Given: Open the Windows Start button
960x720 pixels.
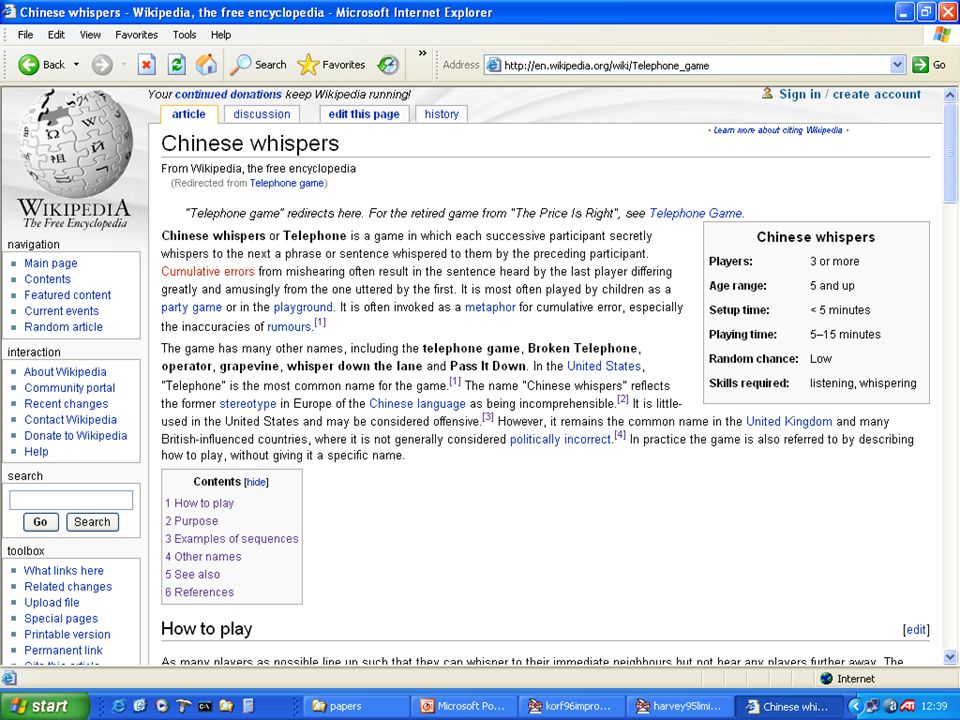Looking at the screenshot, I should click(x=44, y=706).
